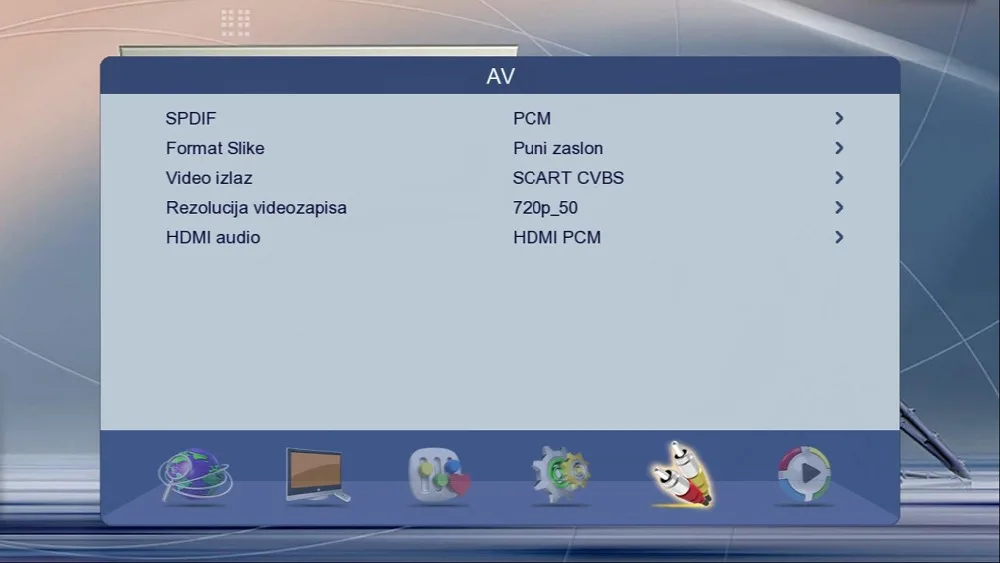This screenshot has width=1000, height=563.
Task: Expand the SPDIF chevron arrow
Action: pos(839,119)
